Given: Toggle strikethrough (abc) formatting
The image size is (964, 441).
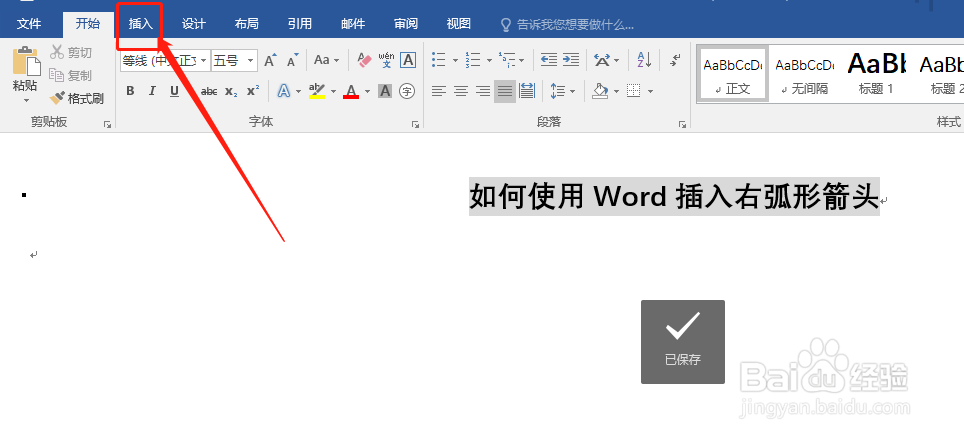Looking at the screenshot, I should pos(209,91).
